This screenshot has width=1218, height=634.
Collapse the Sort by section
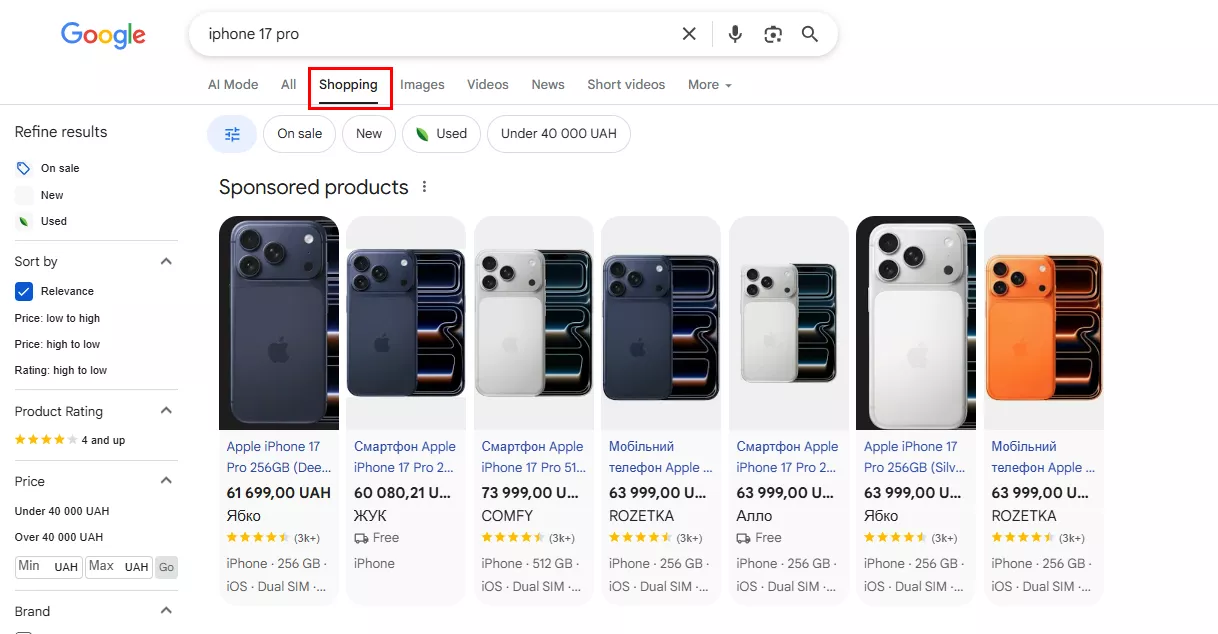coord(166,260)
